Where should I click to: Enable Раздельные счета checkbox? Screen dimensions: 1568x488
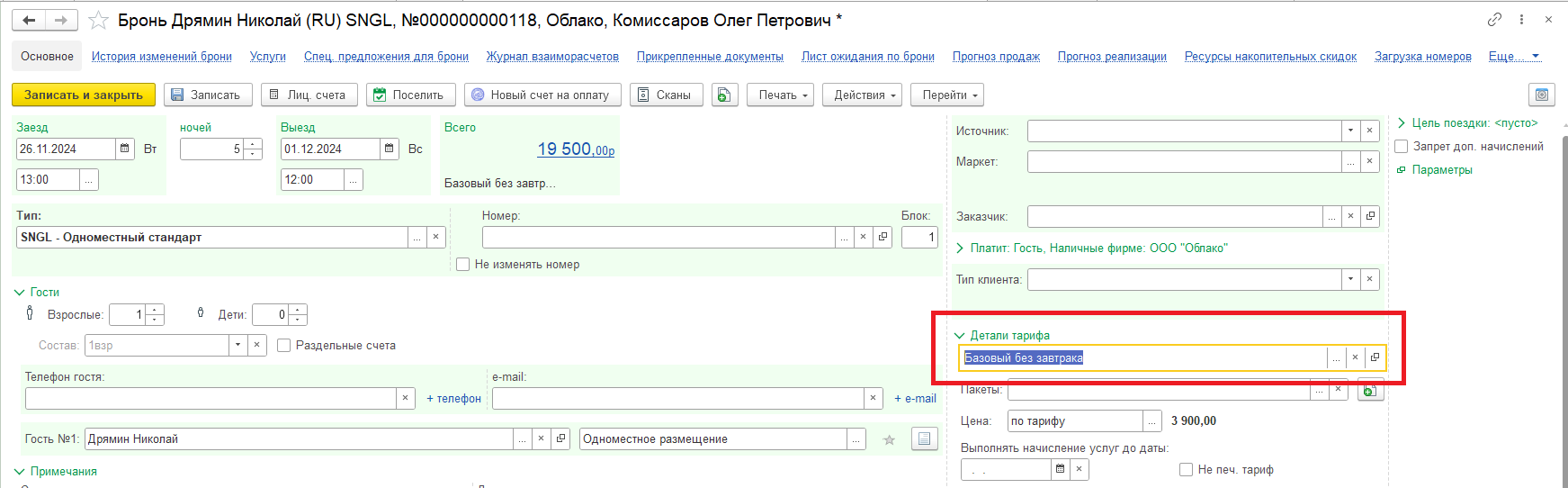pos(283,345)
